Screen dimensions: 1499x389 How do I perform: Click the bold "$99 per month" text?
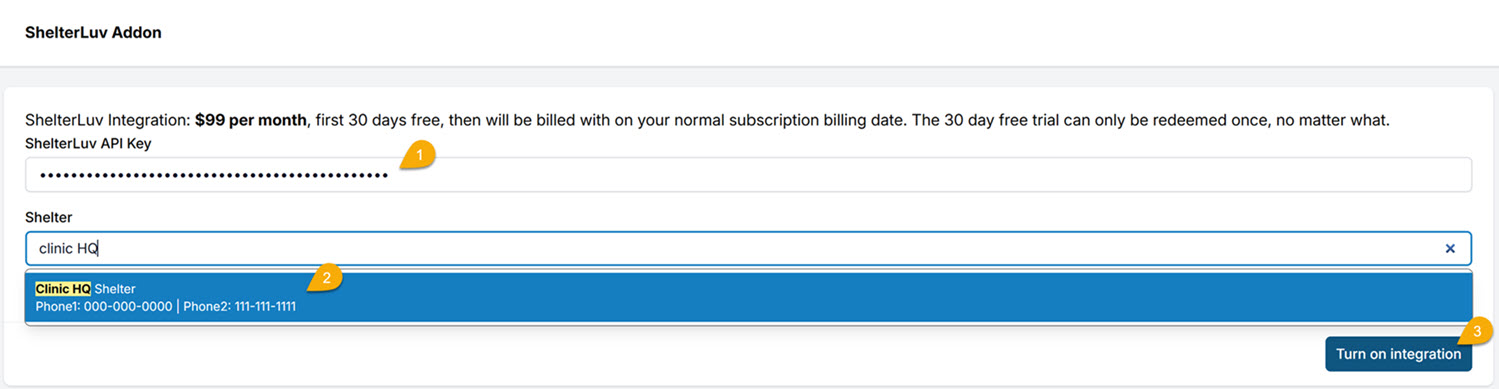coord(251,120)
